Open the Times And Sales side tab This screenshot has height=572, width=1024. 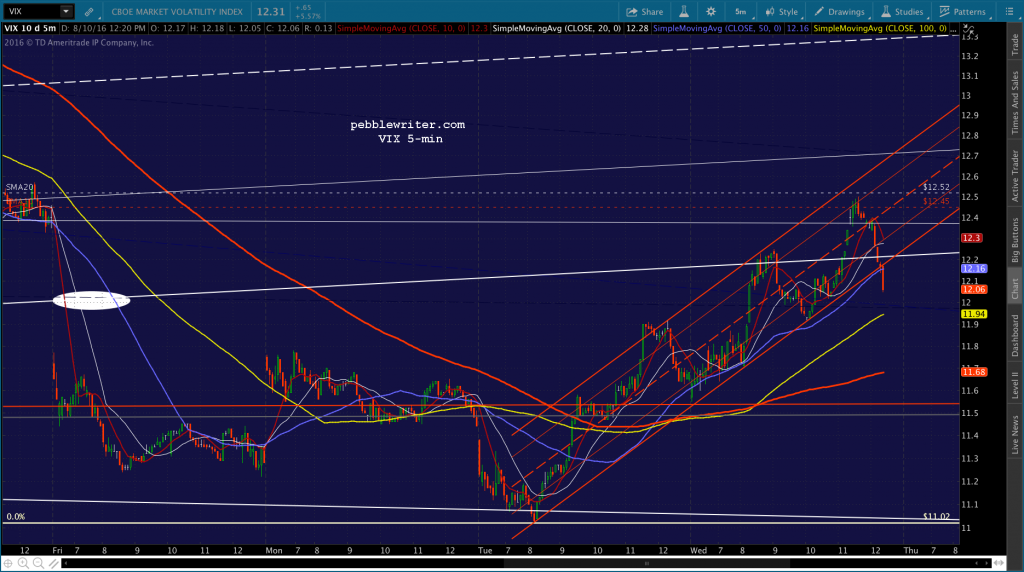pyautogui.click(x=1015, y=103)
